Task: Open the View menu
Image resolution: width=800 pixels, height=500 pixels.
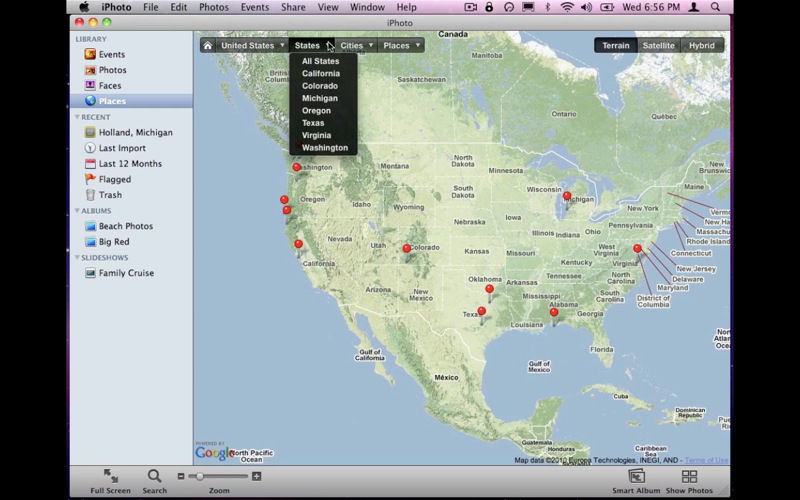Action: pos(328,7)
